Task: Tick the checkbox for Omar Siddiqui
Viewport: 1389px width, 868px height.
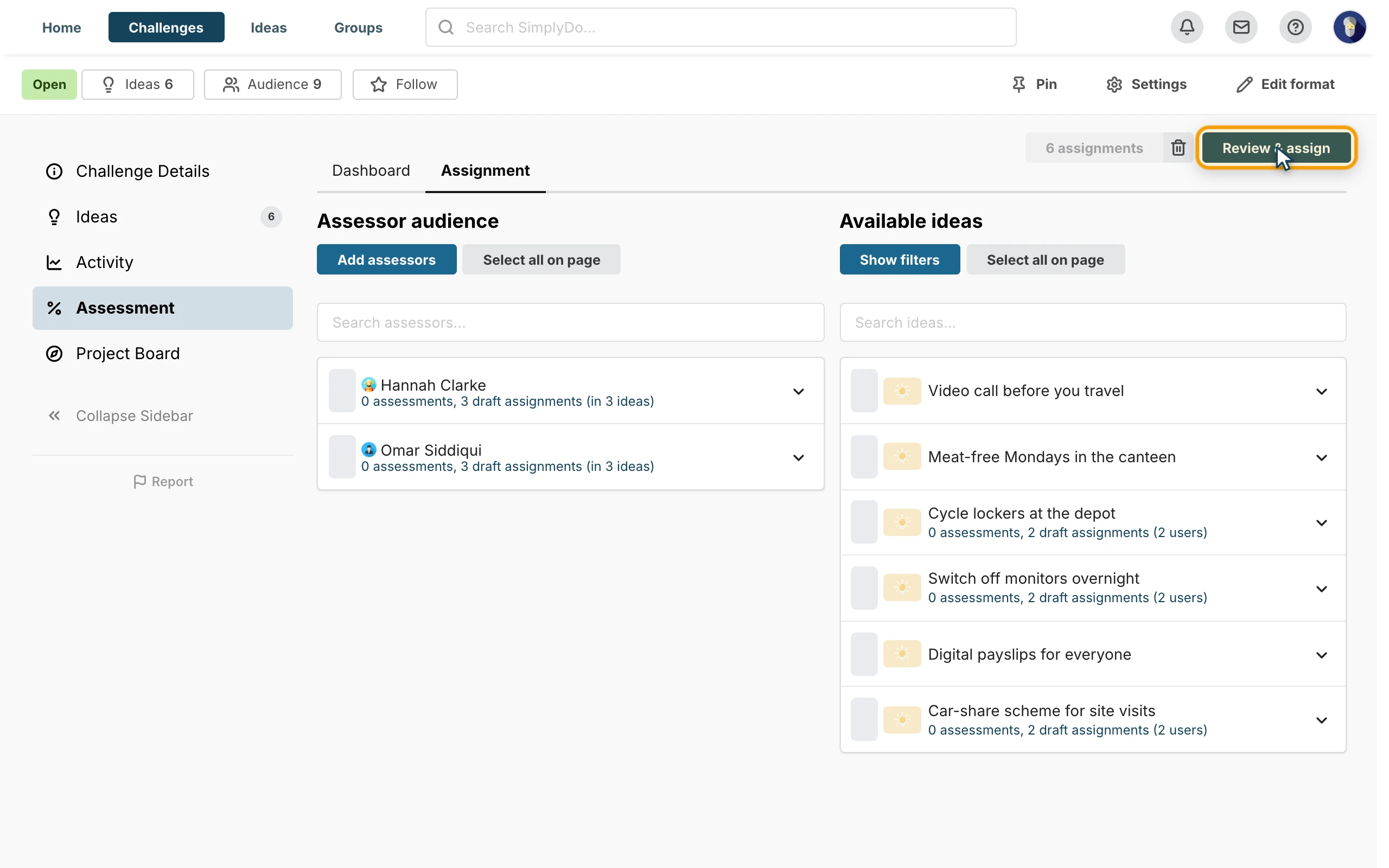Action: (342, 457)
